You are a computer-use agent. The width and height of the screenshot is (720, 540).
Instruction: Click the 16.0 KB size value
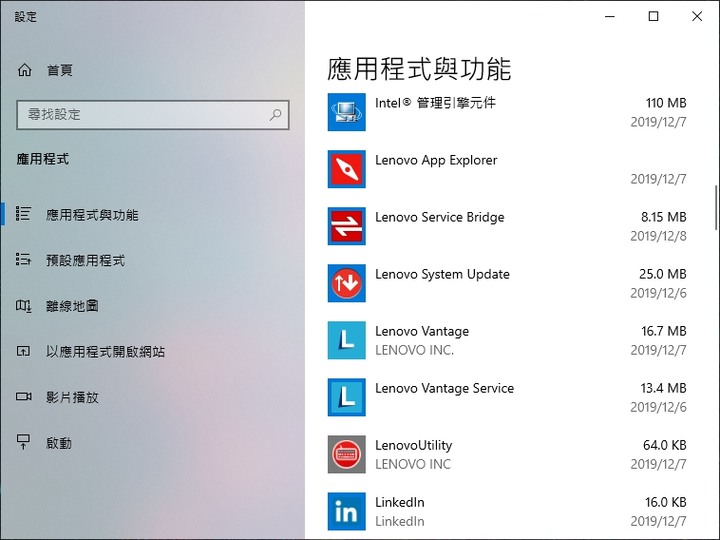665,502
